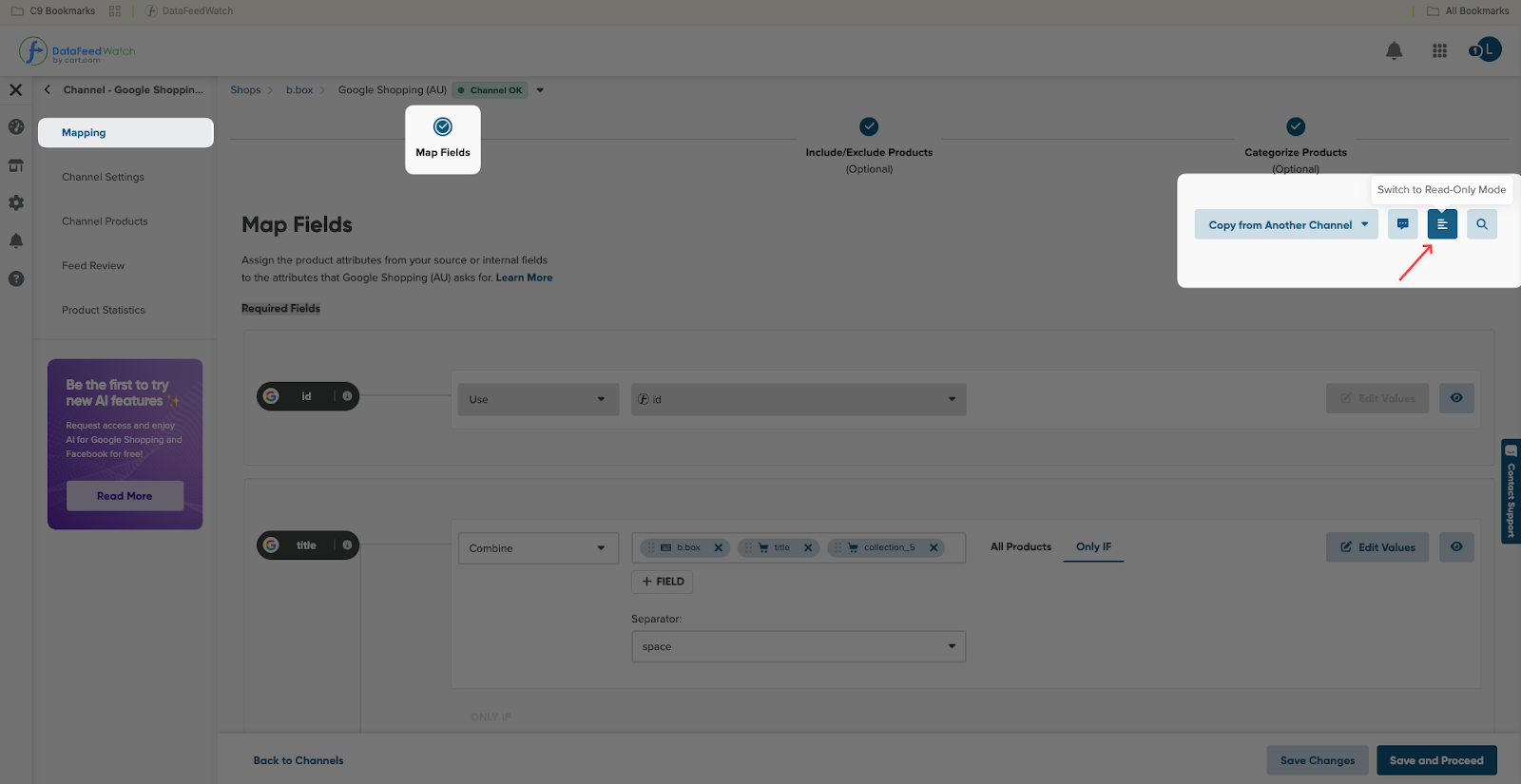This screenshot has height=784, width=1521.
Task: Click the Switch to Read-Only Mode icon
Action: coord(1441,224)
